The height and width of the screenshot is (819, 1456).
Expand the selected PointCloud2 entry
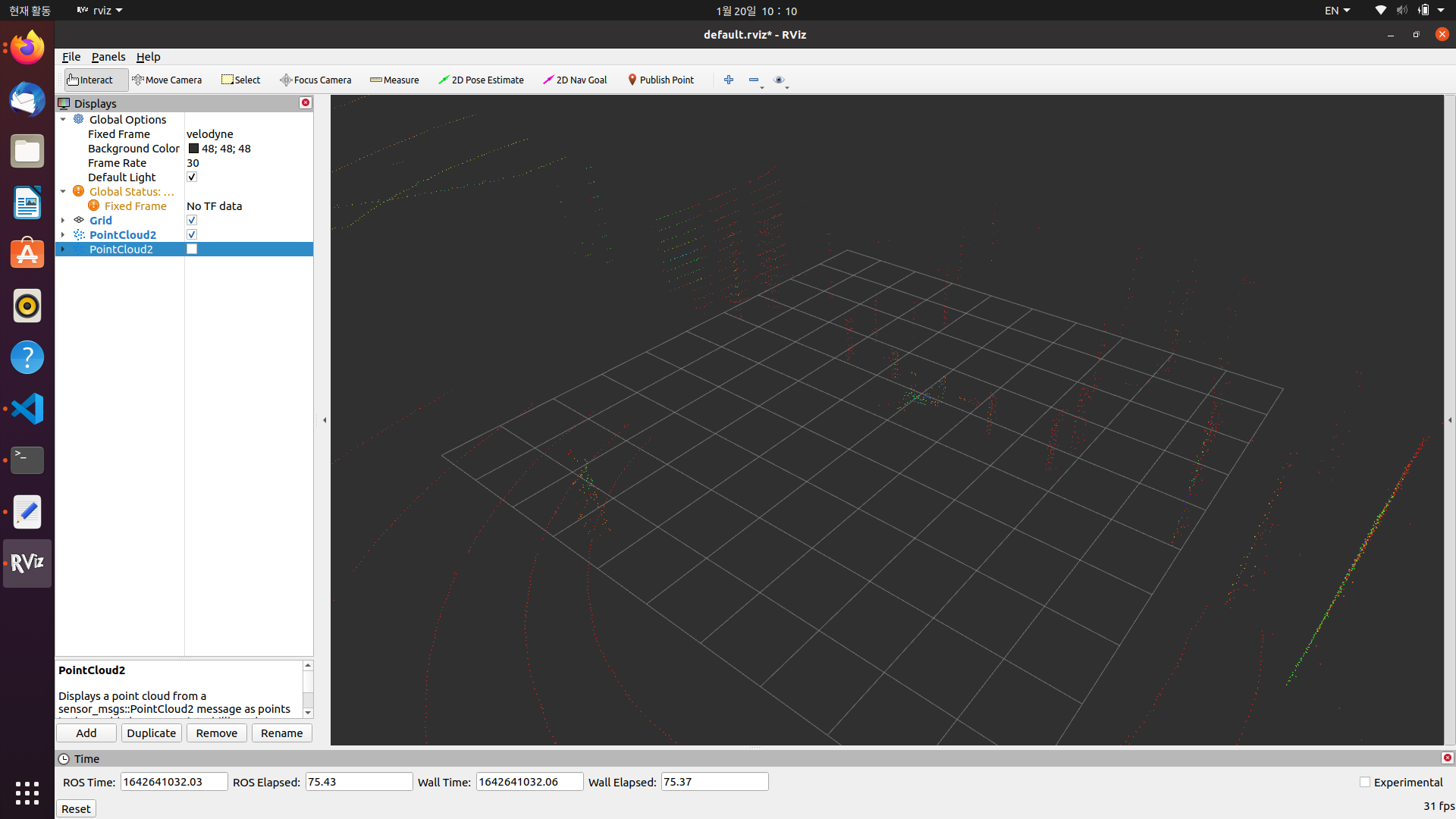click(x=64, y=249)
